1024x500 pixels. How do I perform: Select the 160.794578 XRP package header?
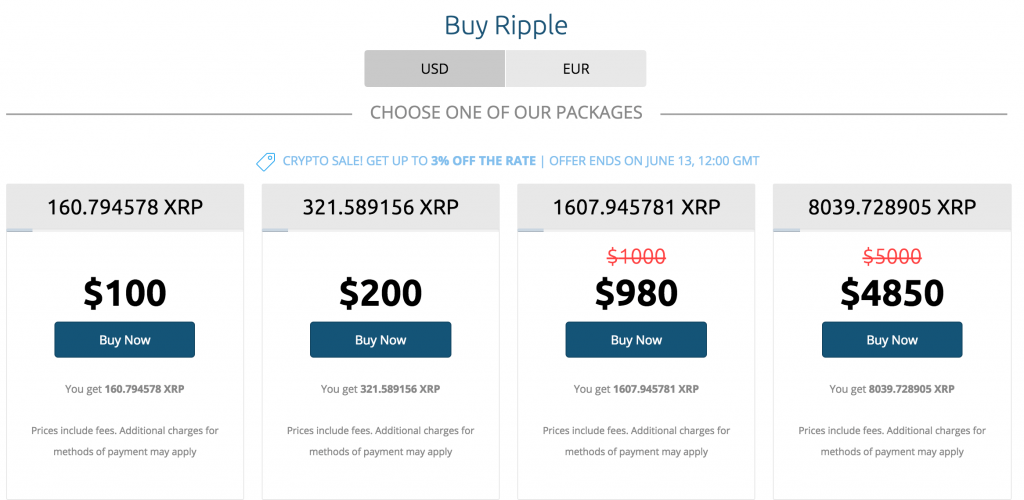point(125,208)
